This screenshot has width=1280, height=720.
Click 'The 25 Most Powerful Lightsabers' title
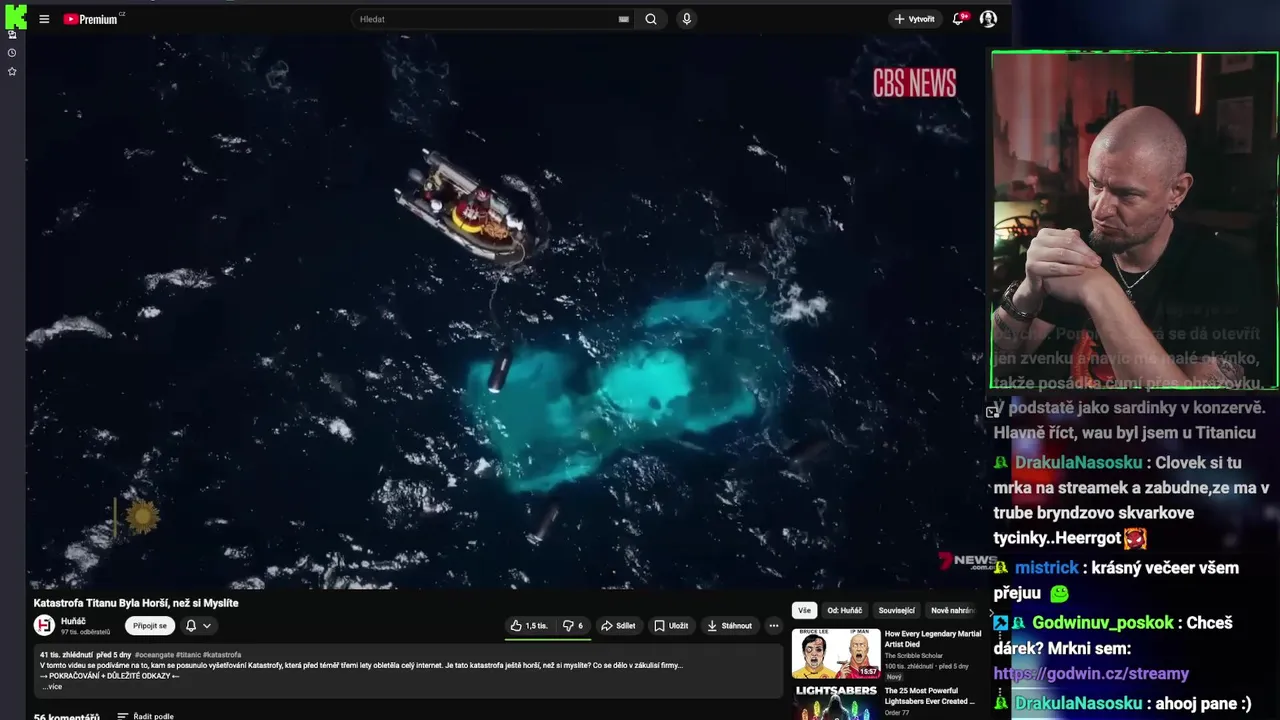(930, 696)
